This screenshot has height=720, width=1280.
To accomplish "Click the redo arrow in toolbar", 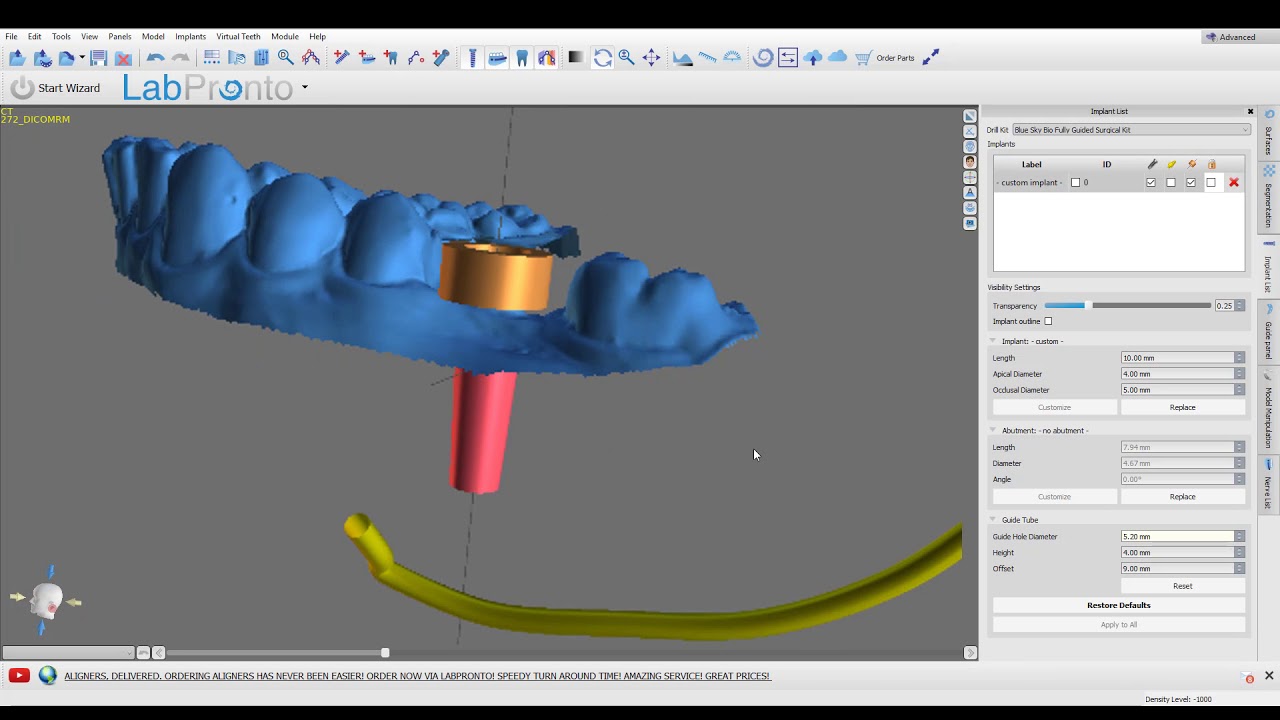I will [x=180, y=58].
